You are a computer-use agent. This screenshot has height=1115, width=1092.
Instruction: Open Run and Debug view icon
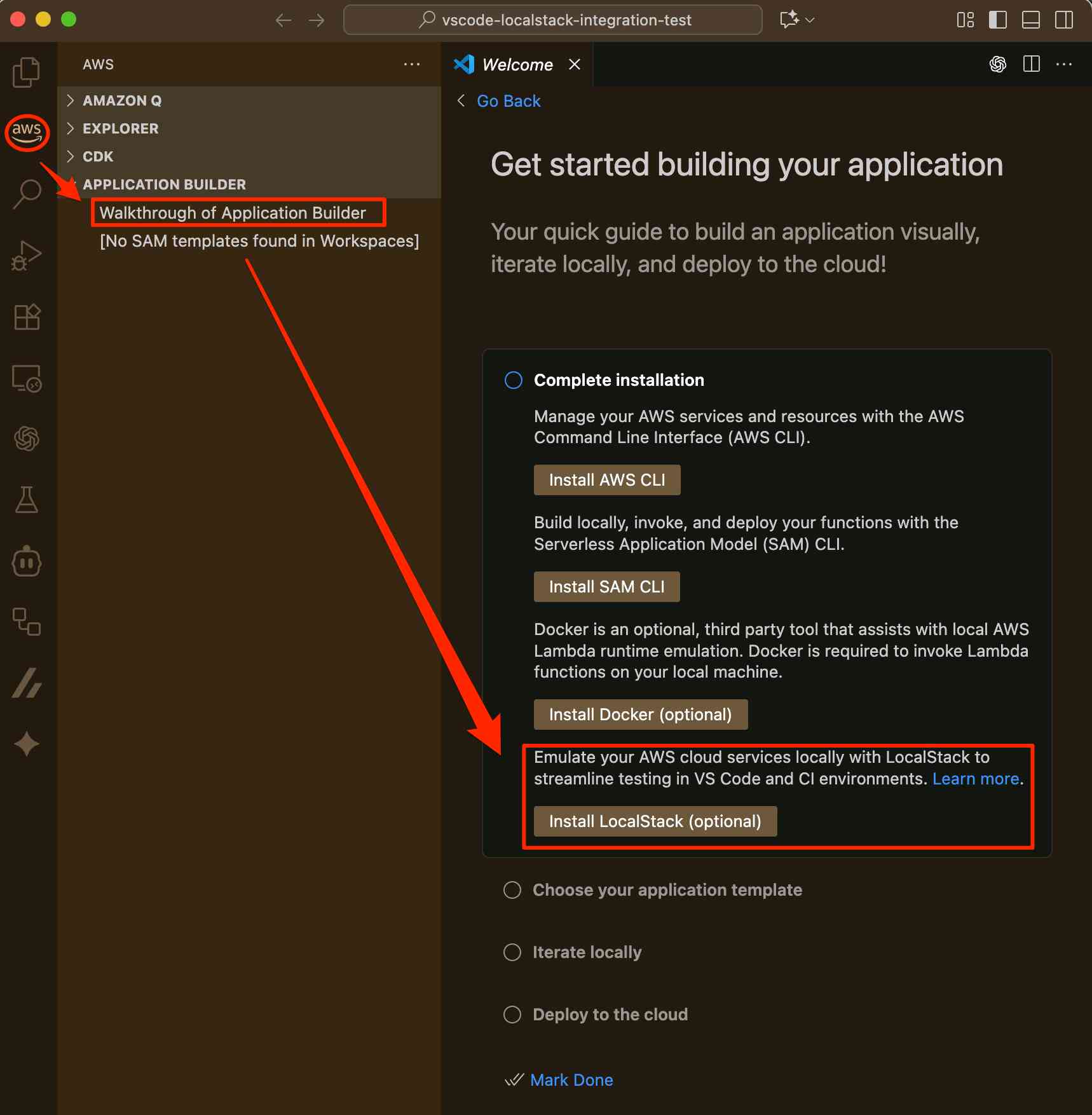pos(27,256)
